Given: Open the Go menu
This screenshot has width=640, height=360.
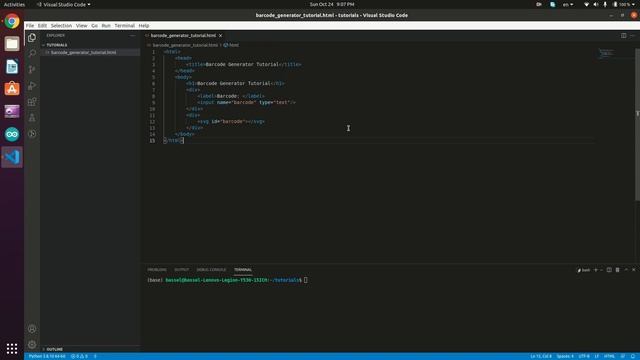Looking at the screenshot, I should click(94, 25).
